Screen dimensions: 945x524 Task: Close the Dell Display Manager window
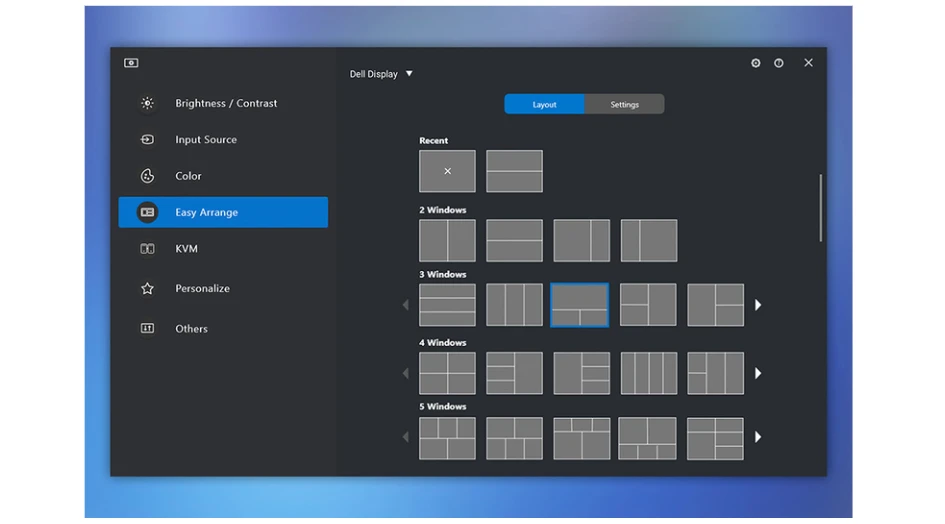click(x=808, y=63)
